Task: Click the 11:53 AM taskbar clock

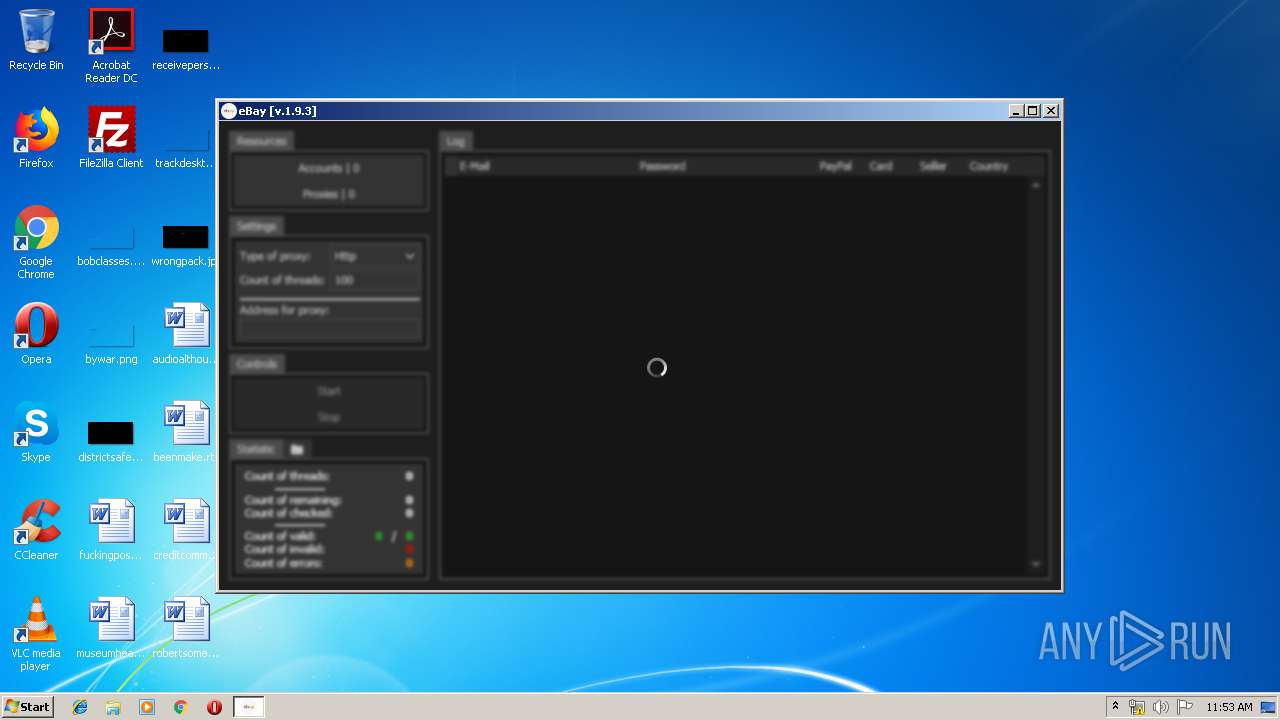Action: (1229, 707)
